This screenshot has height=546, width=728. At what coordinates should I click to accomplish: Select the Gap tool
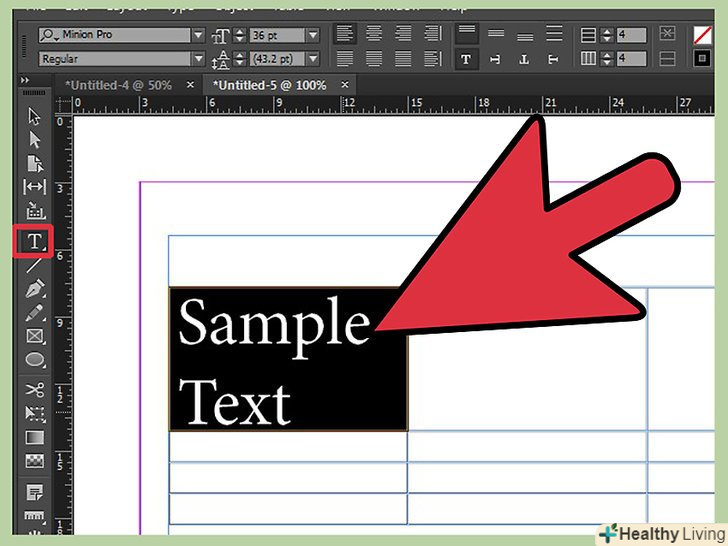[35, 187]
